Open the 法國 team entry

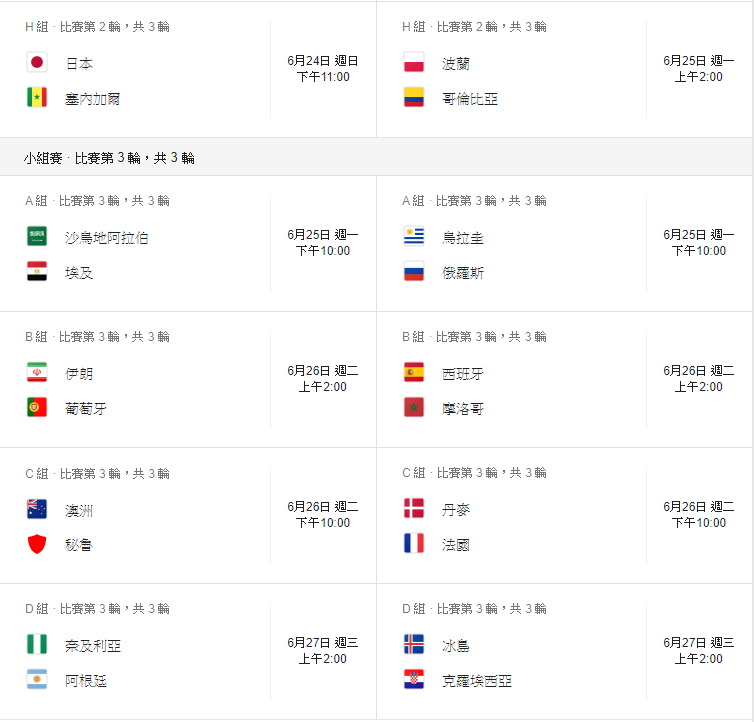pyautogui.click(x=456, y=545)
